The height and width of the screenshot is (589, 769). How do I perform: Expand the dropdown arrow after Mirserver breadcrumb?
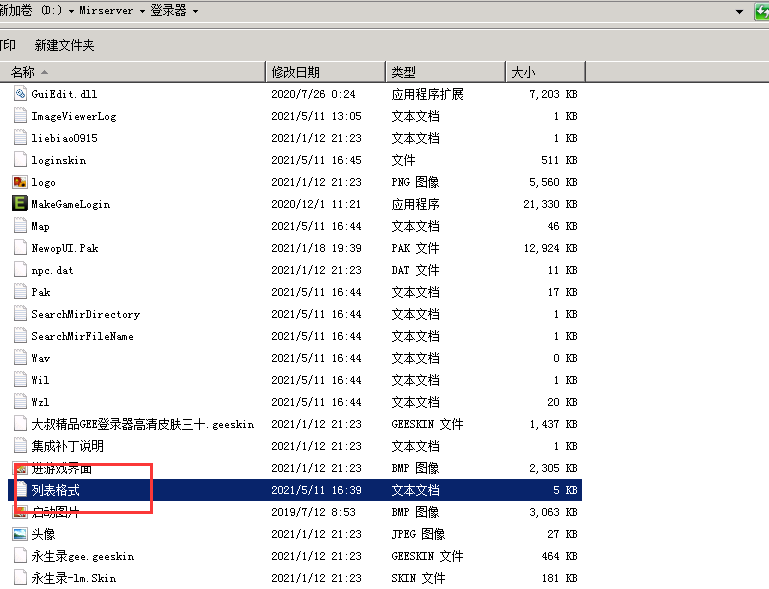[141, 11]
